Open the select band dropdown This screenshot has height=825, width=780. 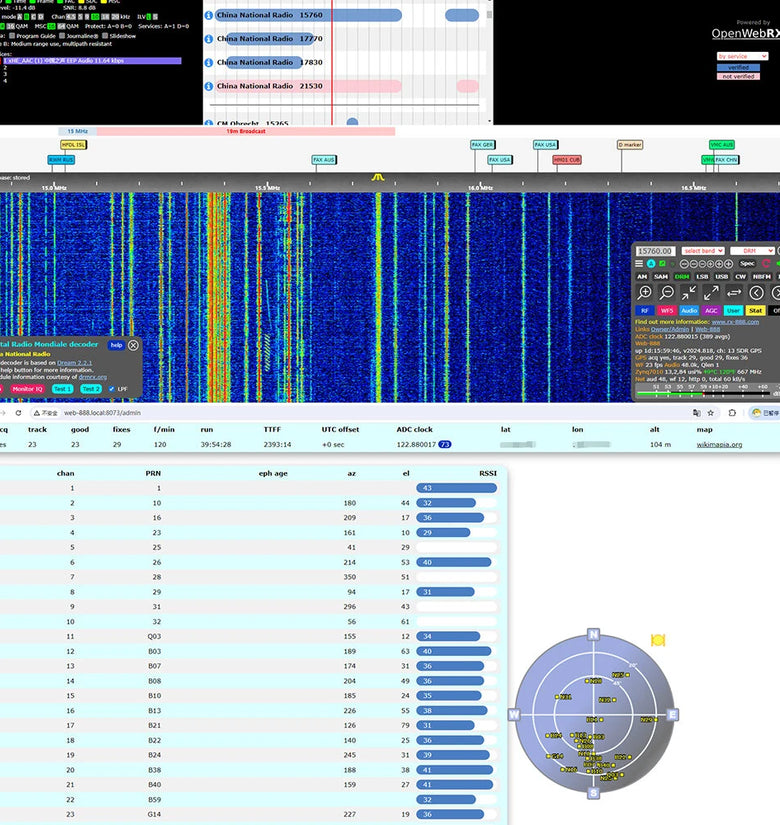point(703,251)
